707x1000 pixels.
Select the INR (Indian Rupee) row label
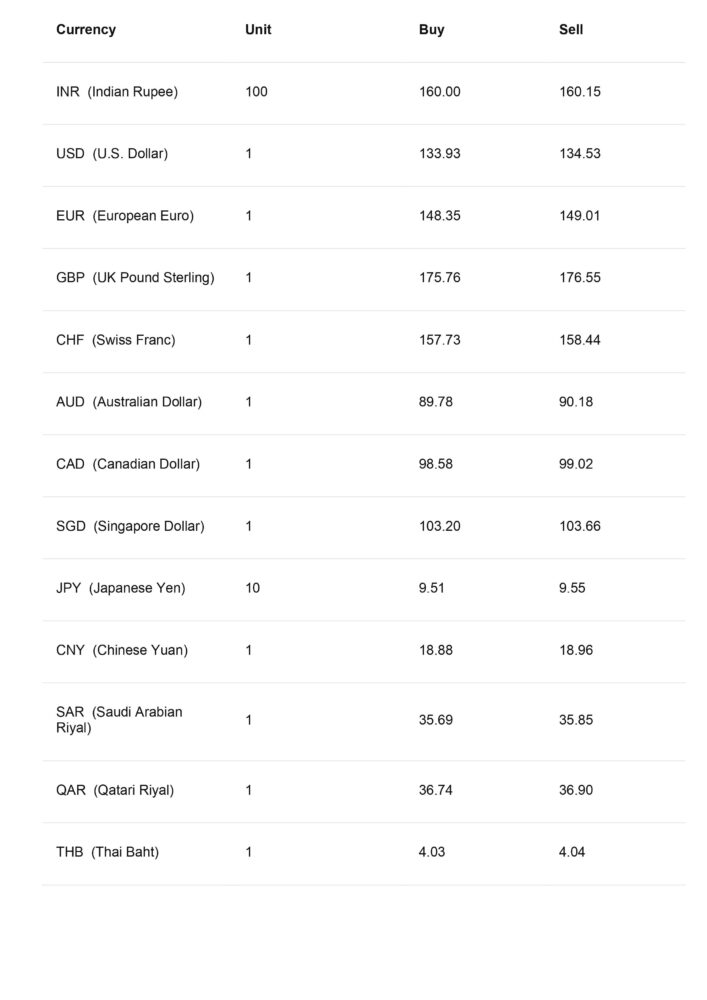pyautogui.click(x=117, y=92)
